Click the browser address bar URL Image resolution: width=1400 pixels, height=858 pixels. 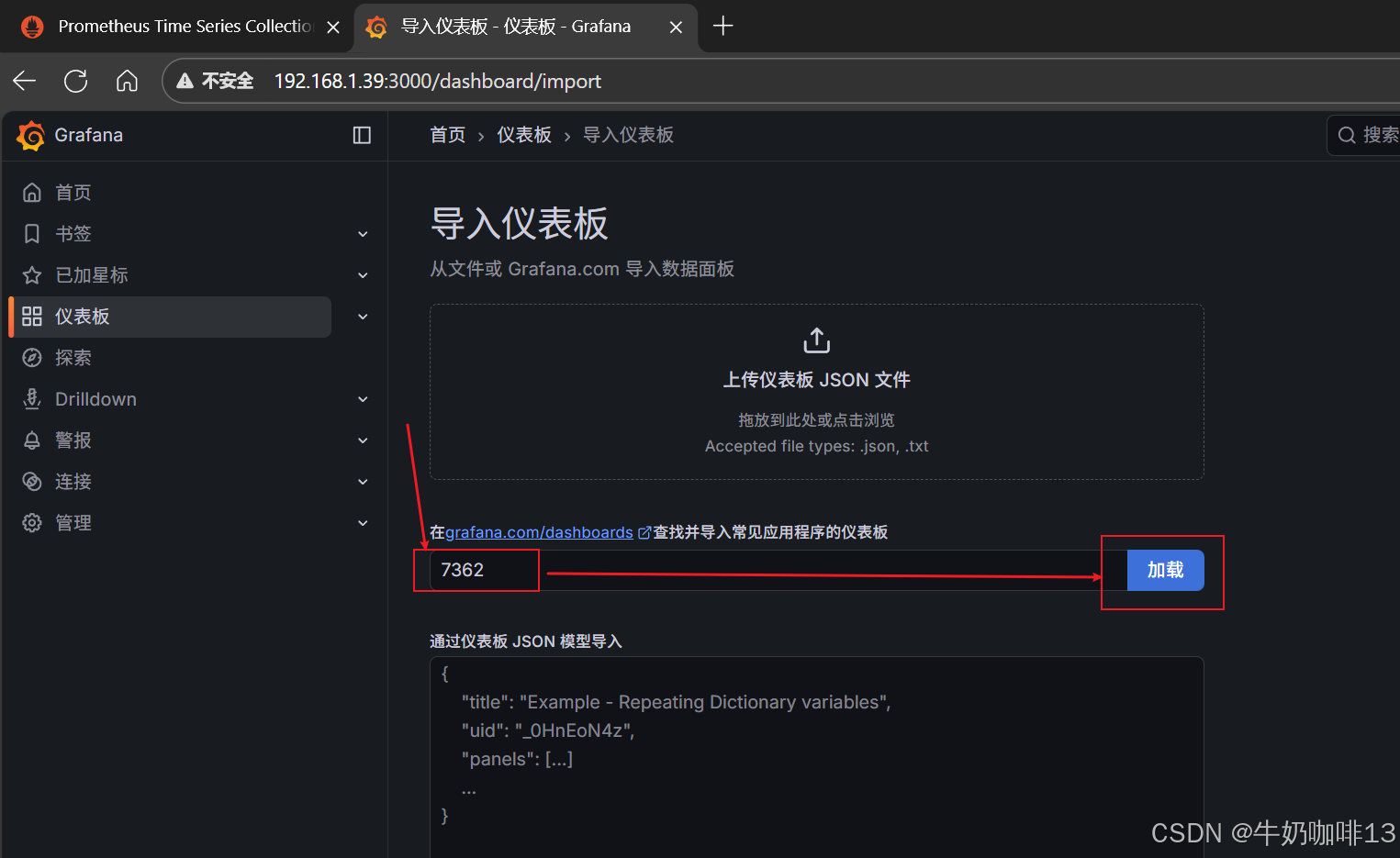click(x=437, y=81)
